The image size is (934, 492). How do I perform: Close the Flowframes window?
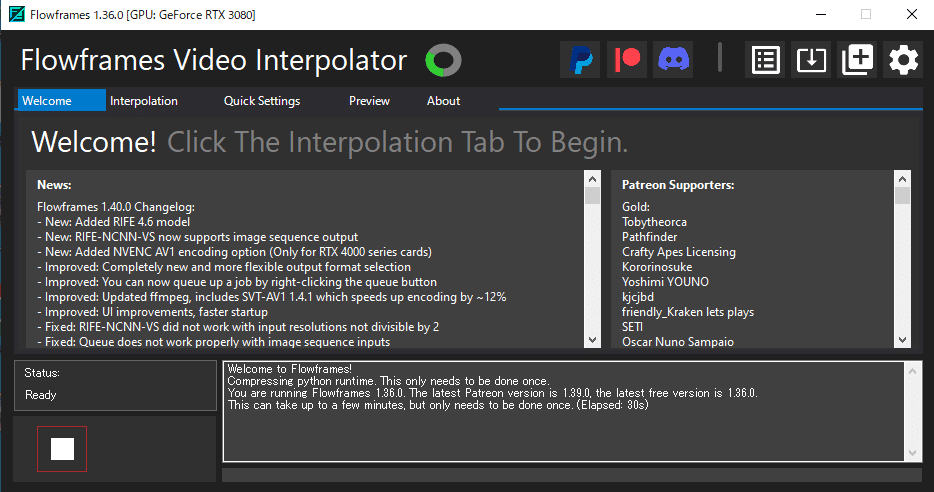coord(911,14)
